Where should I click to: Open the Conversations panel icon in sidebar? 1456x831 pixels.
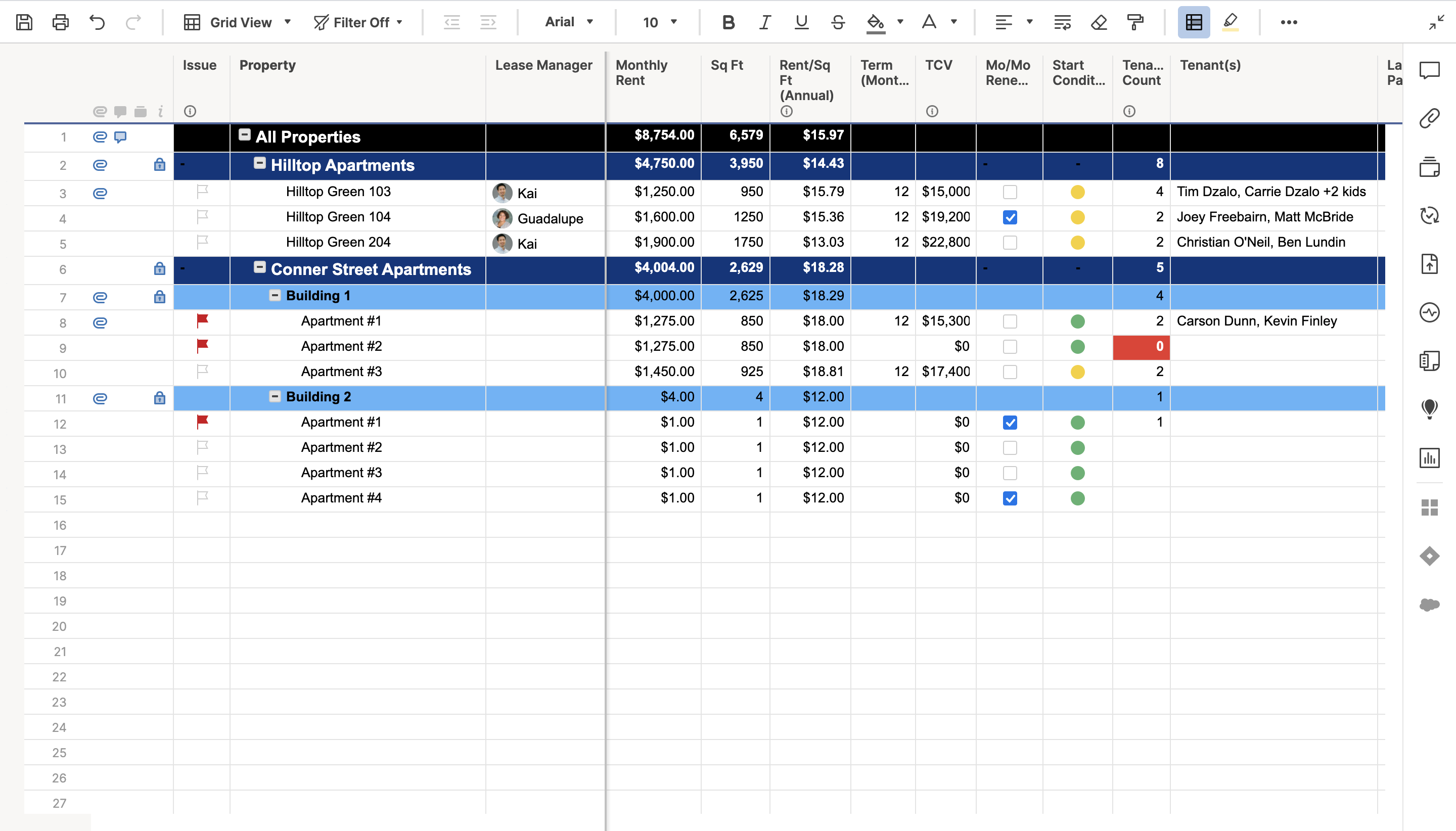1429,70
